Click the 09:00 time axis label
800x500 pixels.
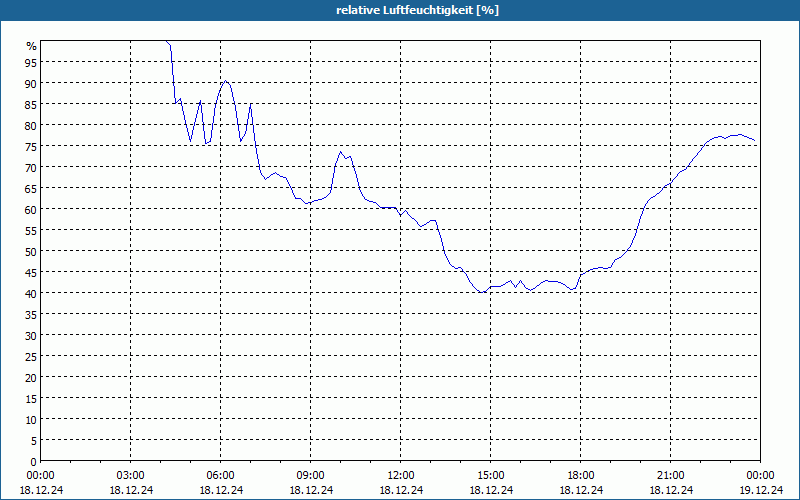click(x=311, y=476)
